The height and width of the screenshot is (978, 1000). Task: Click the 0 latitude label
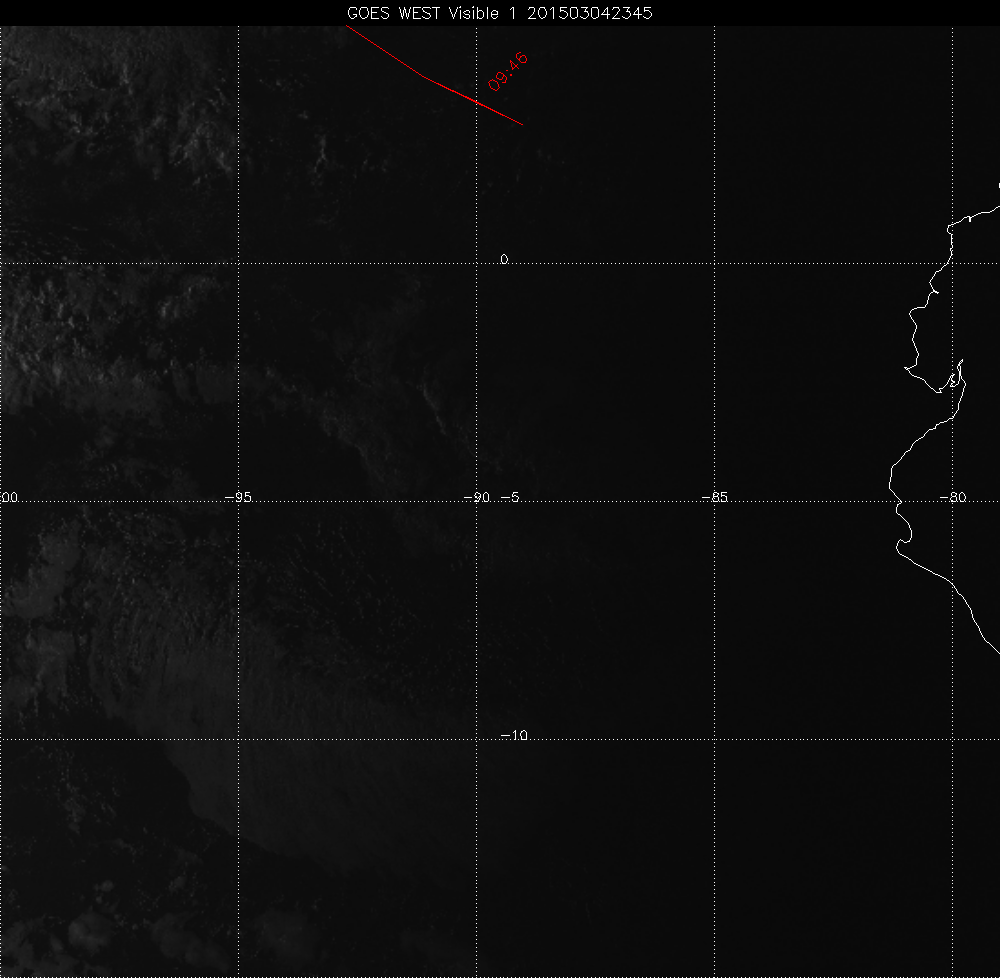[504, 259]
